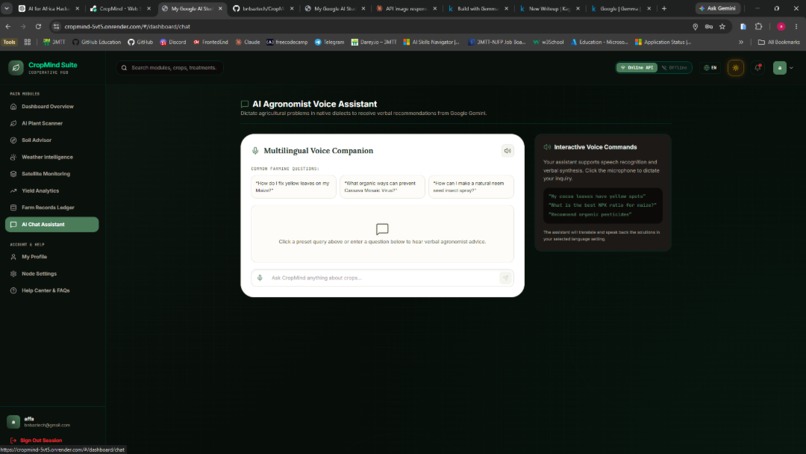Switch to New Writeup Kaggle tab
Viewport: 806px width, 454px height.
coord(549,8)
